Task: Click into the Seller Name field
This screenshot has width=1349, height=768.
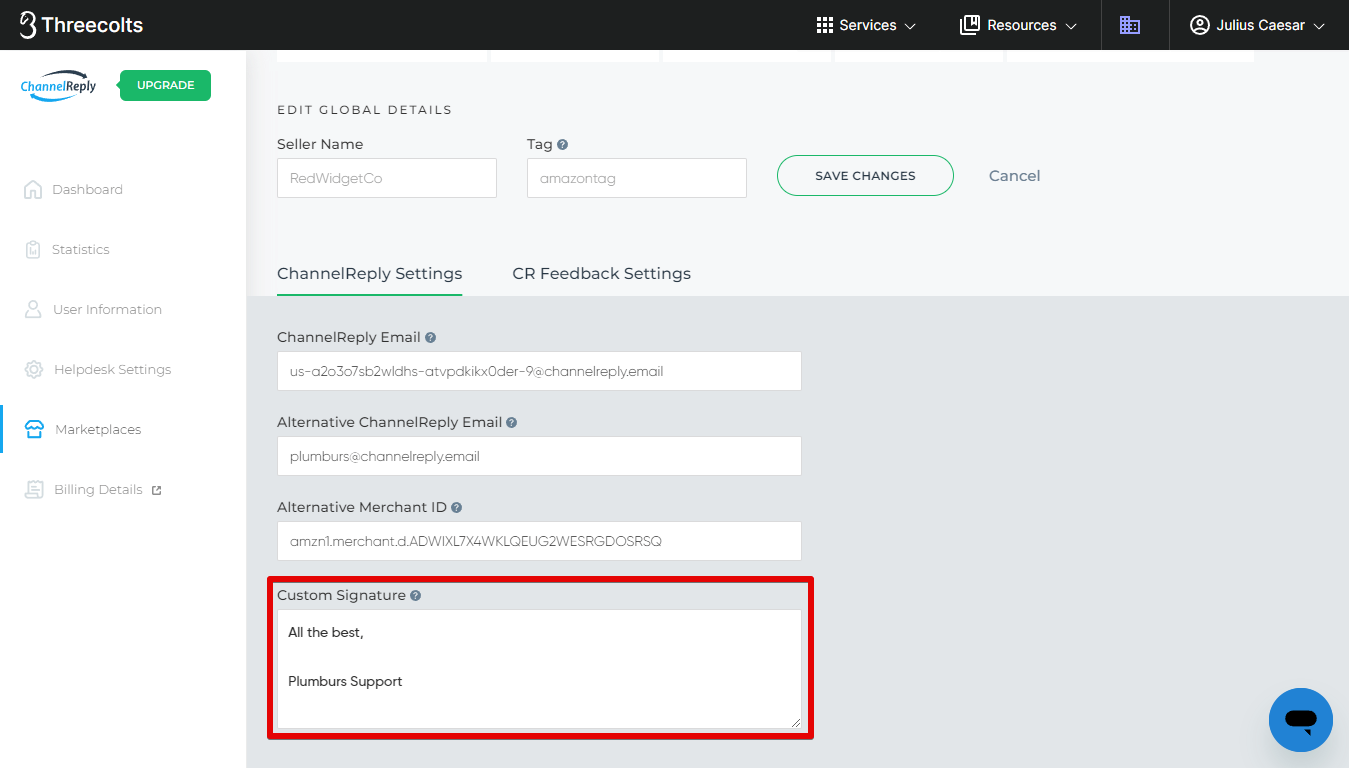Action: click(386, 178)
